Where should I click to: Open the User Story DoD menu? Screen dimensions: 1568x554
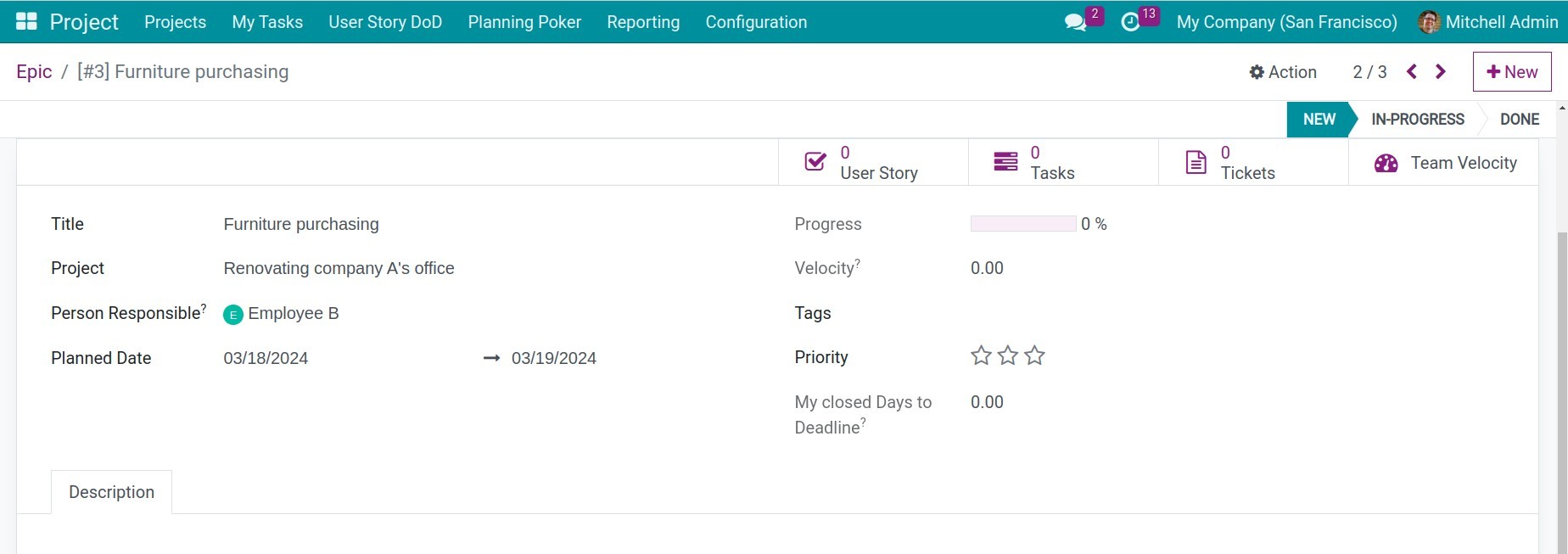[385, 22]
